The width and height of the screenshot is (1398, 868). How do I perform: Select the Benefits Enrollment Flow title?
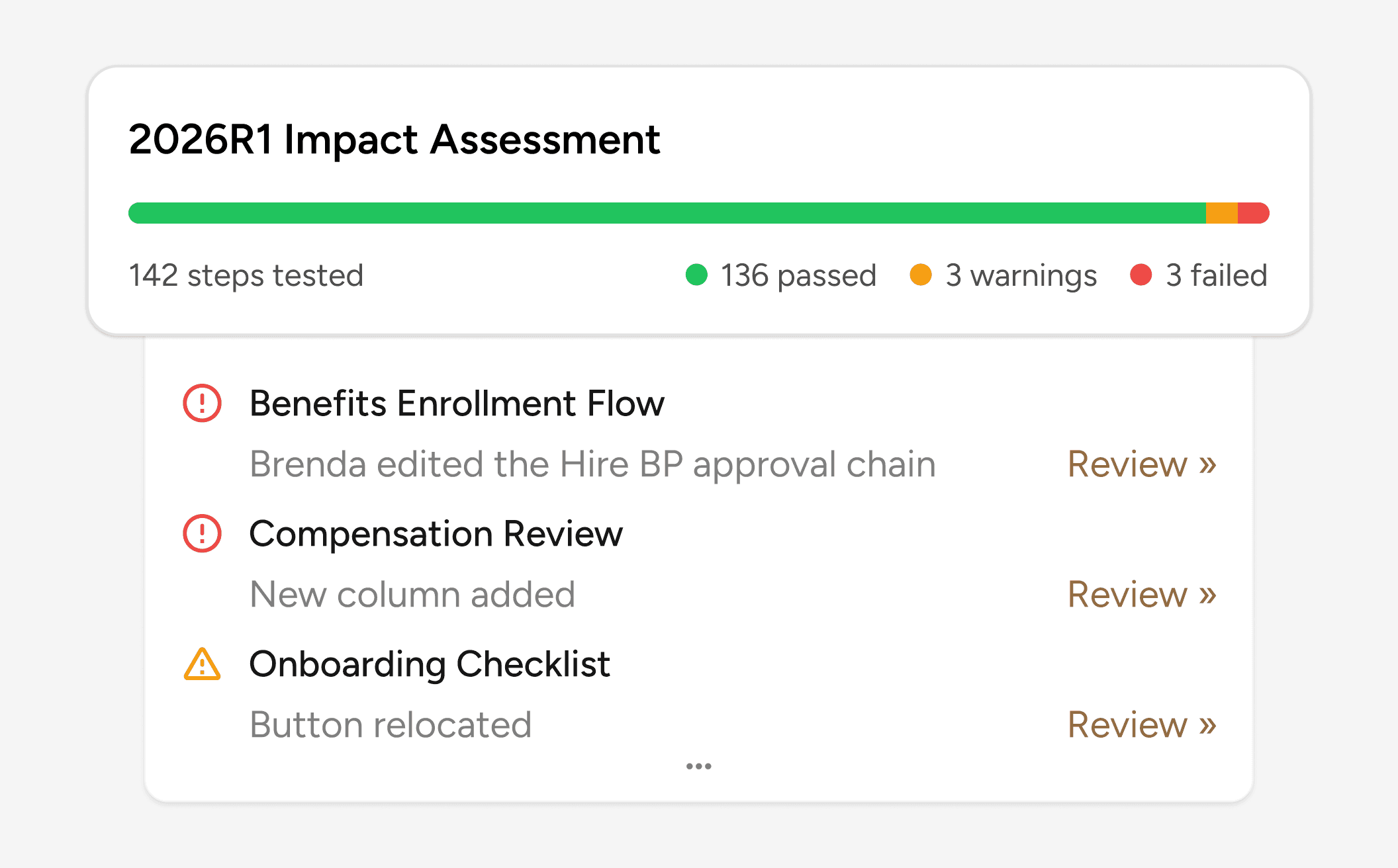point(457,403)
